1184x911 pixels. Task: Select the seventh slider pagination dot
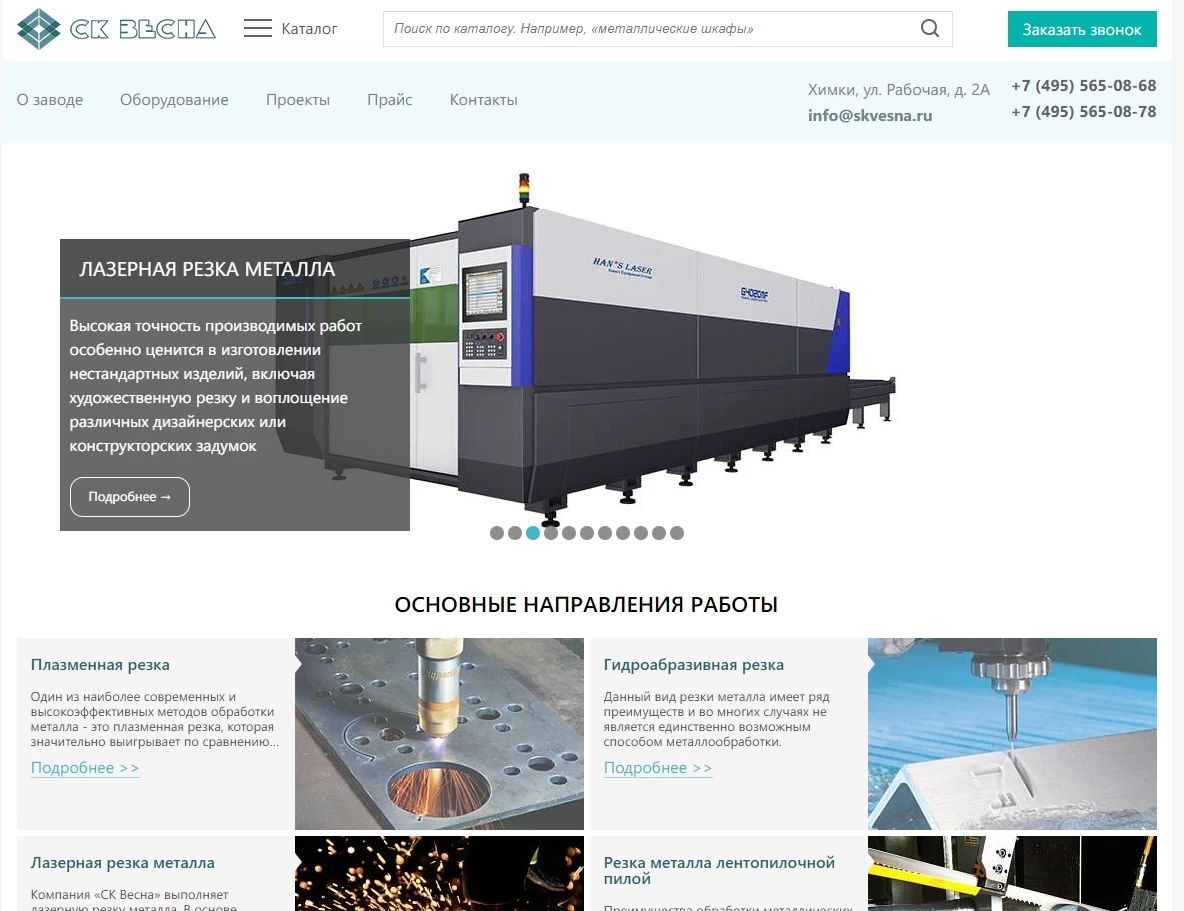pos(605,533)
